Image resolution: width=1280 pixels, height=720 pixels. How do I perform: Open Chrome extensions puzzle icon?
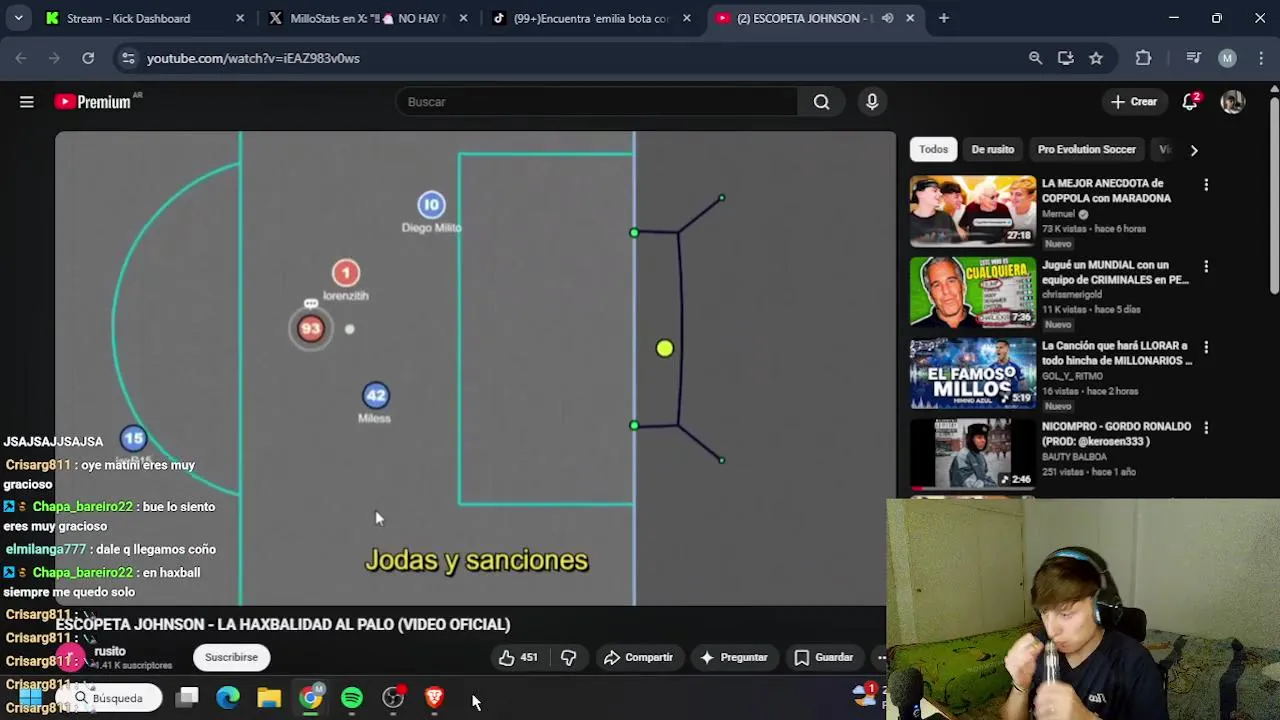click(x=1143, y=58)
